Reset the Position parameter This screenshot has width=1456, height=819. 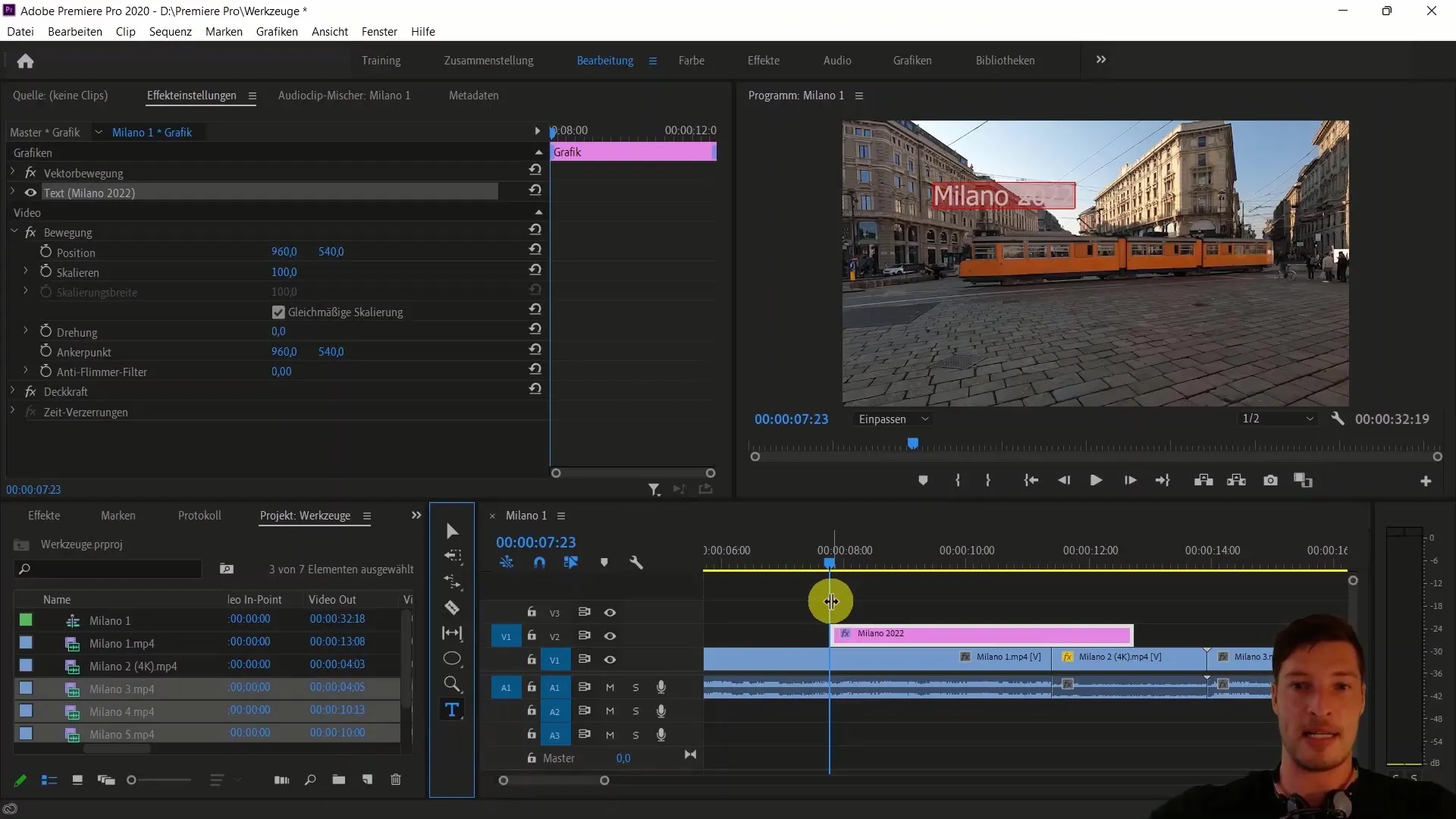535,249
